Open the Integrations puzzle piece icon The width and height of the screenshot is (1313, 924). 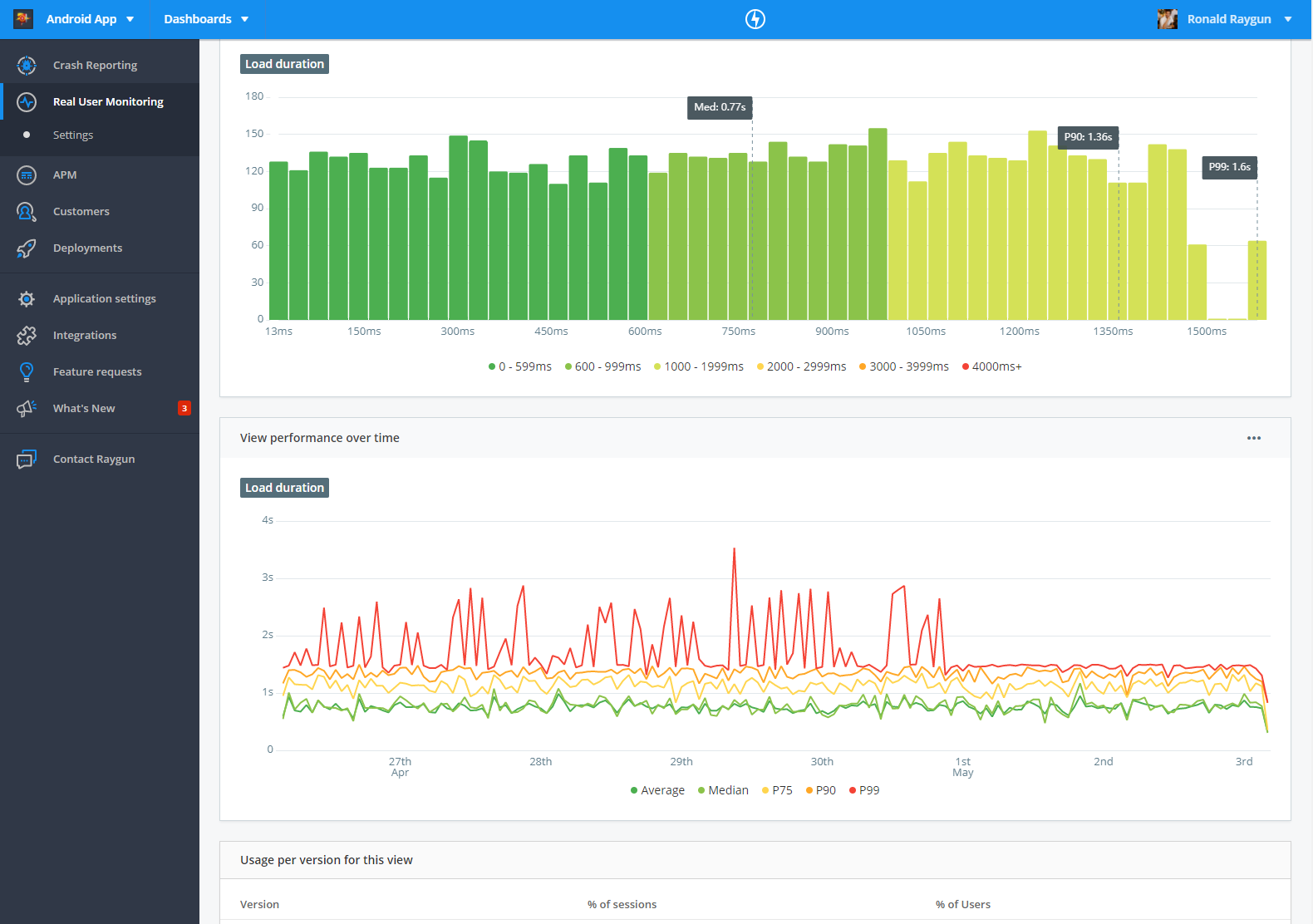pyautogui.click(x=27, y=335)
